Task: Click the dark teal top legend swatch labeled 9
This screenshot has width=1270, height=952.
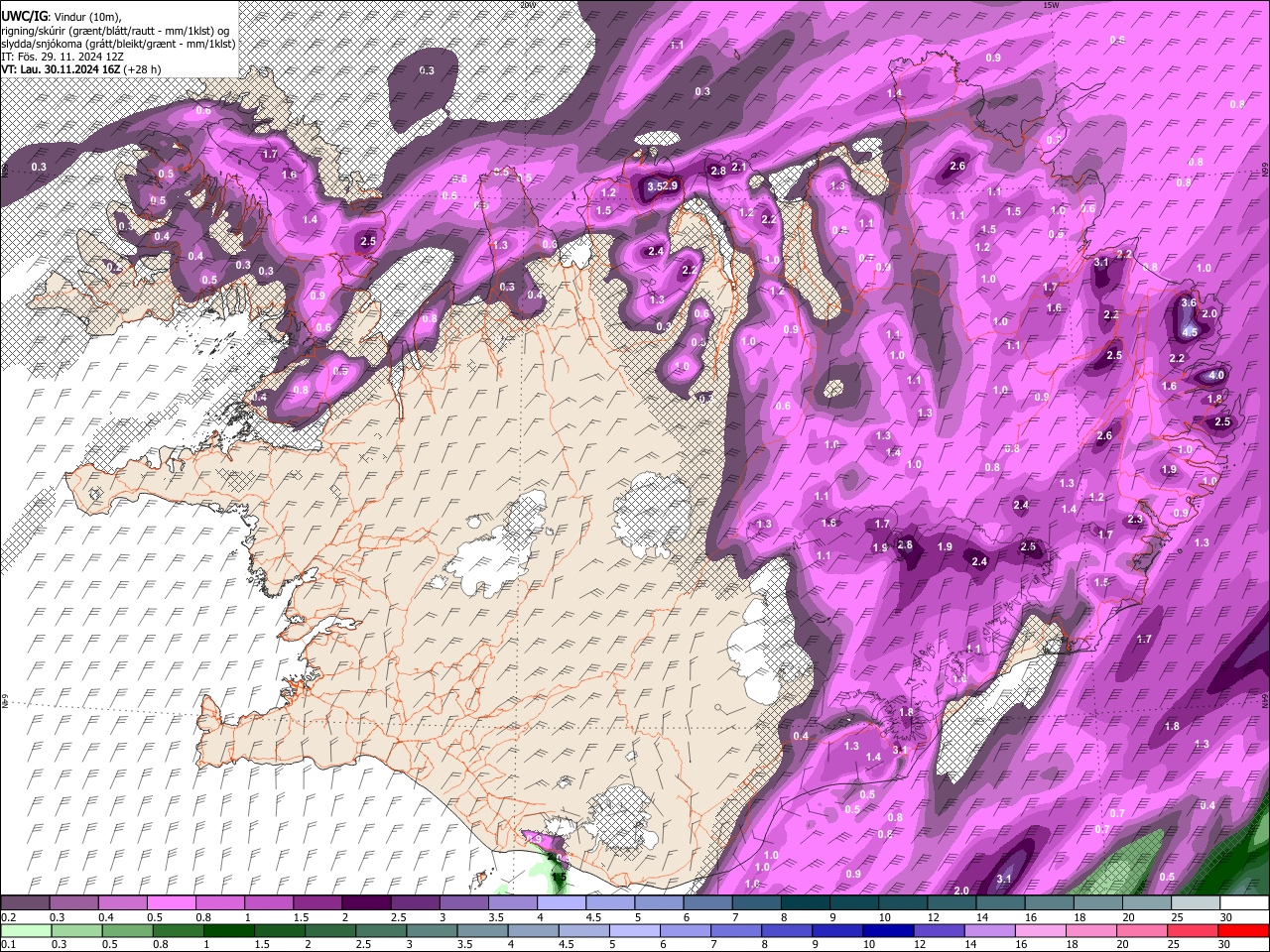Action: pyautogui.click(x=854, y=902)
